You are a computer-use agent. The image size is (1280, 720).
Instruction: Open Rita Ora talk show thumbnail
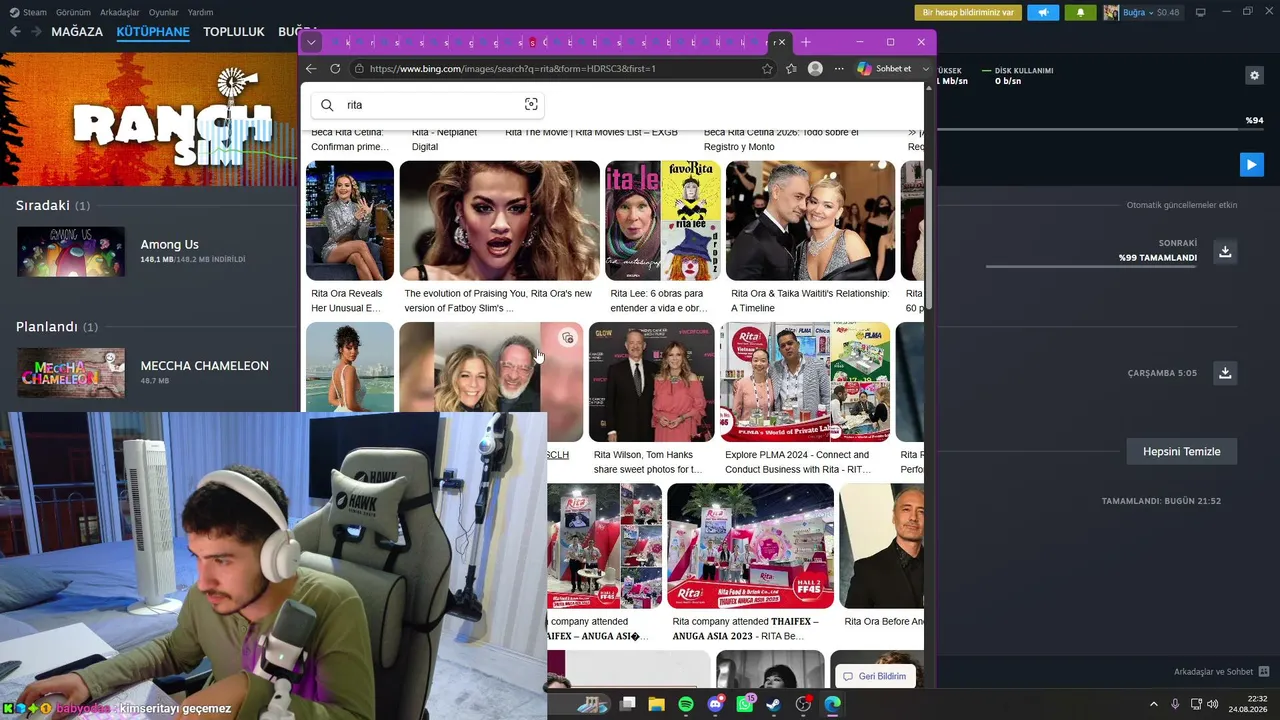pyautogui.click(x=350, y=221)
